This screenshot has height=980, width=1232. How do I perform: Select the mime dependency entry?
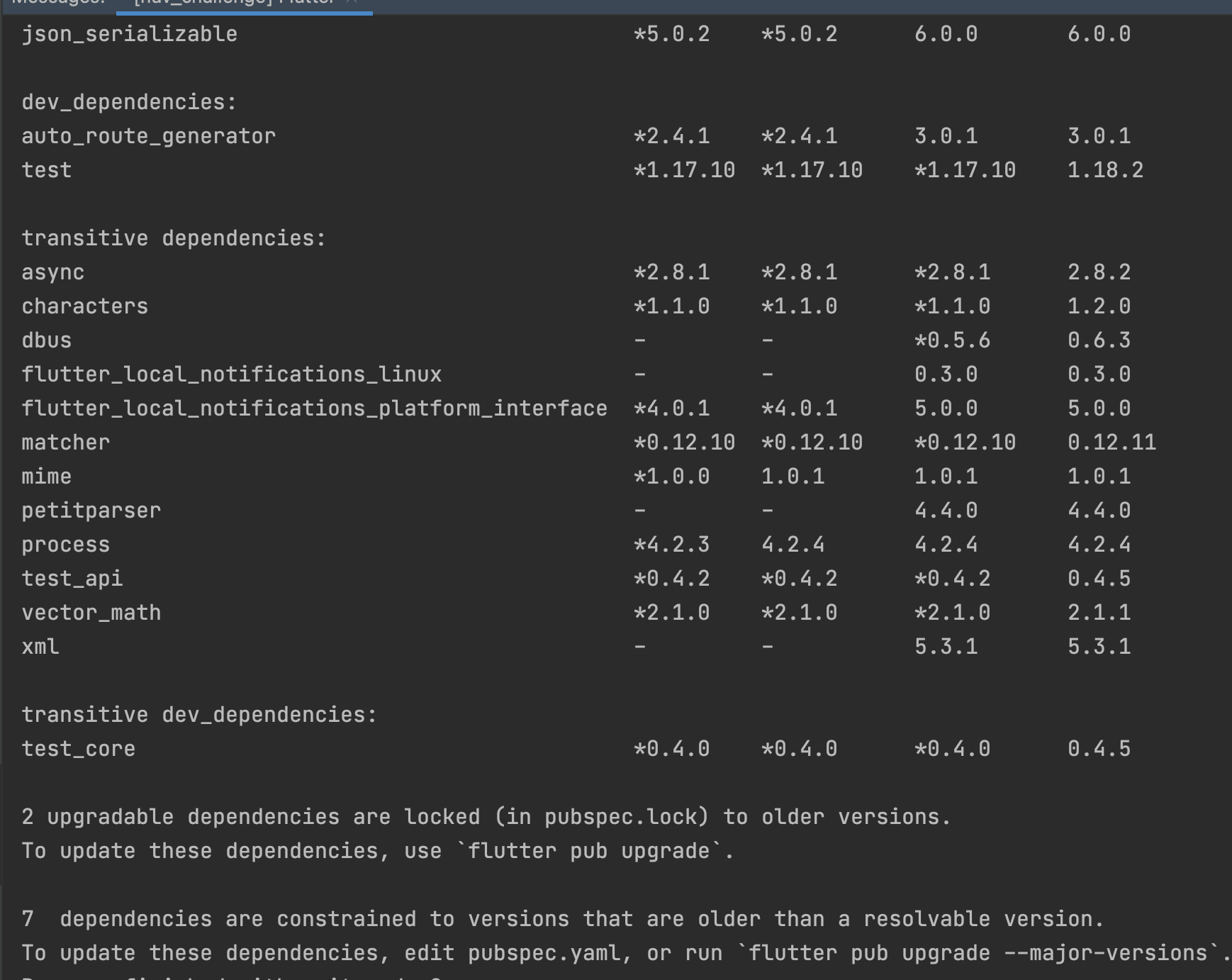coord(46,476)
